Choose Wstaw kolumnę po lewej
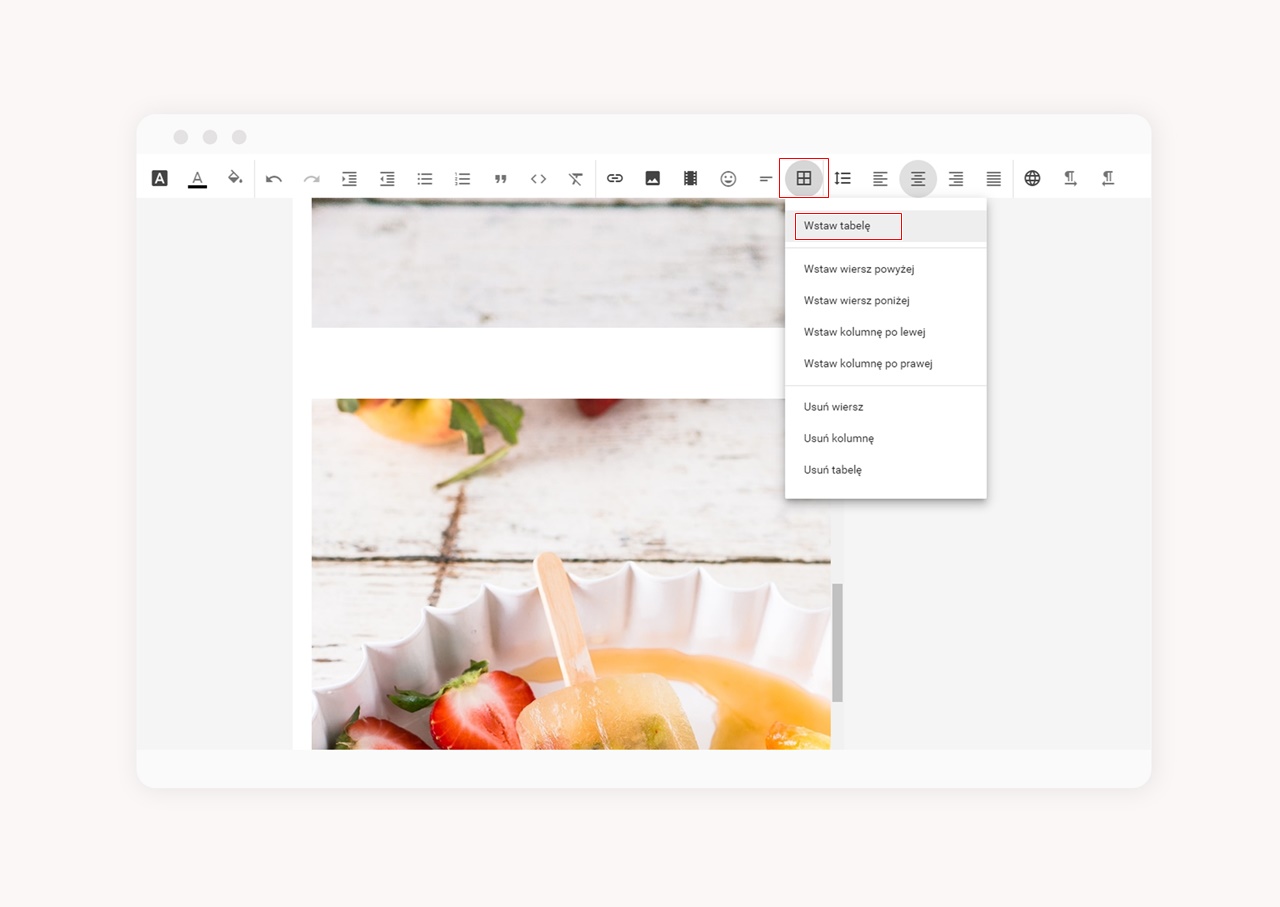The image size is (1280, 907). 886,332
